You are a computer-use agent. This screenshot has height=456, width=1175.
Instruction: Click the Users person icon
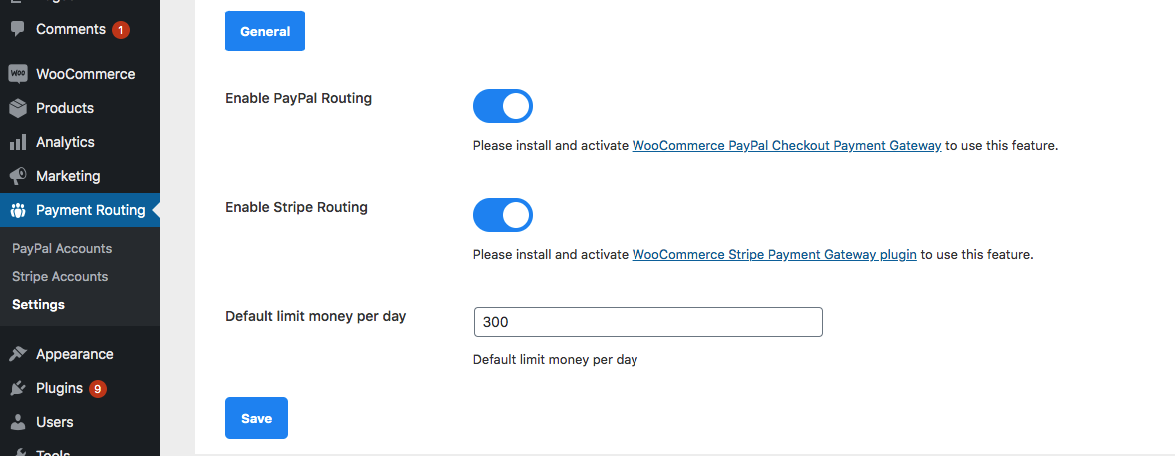tap(17, 422)
